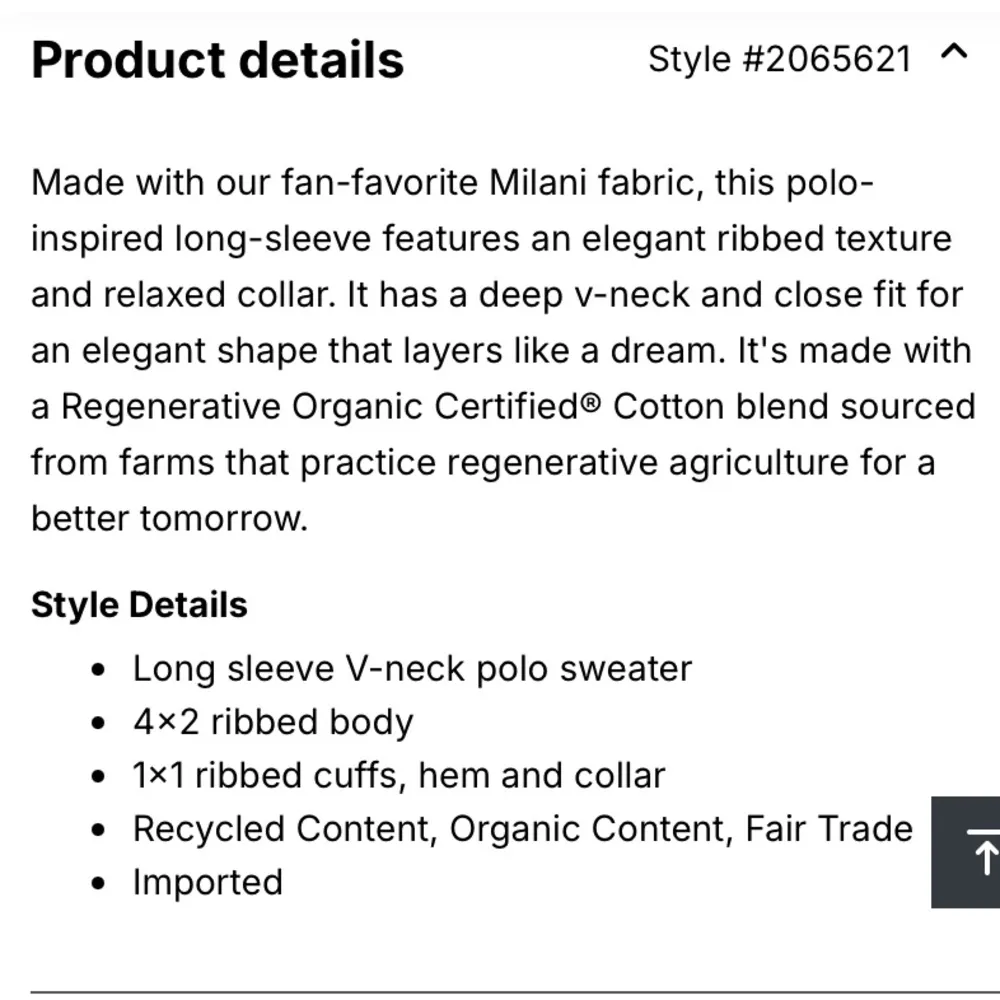Click the Imported bullet item

pos(207,882)
